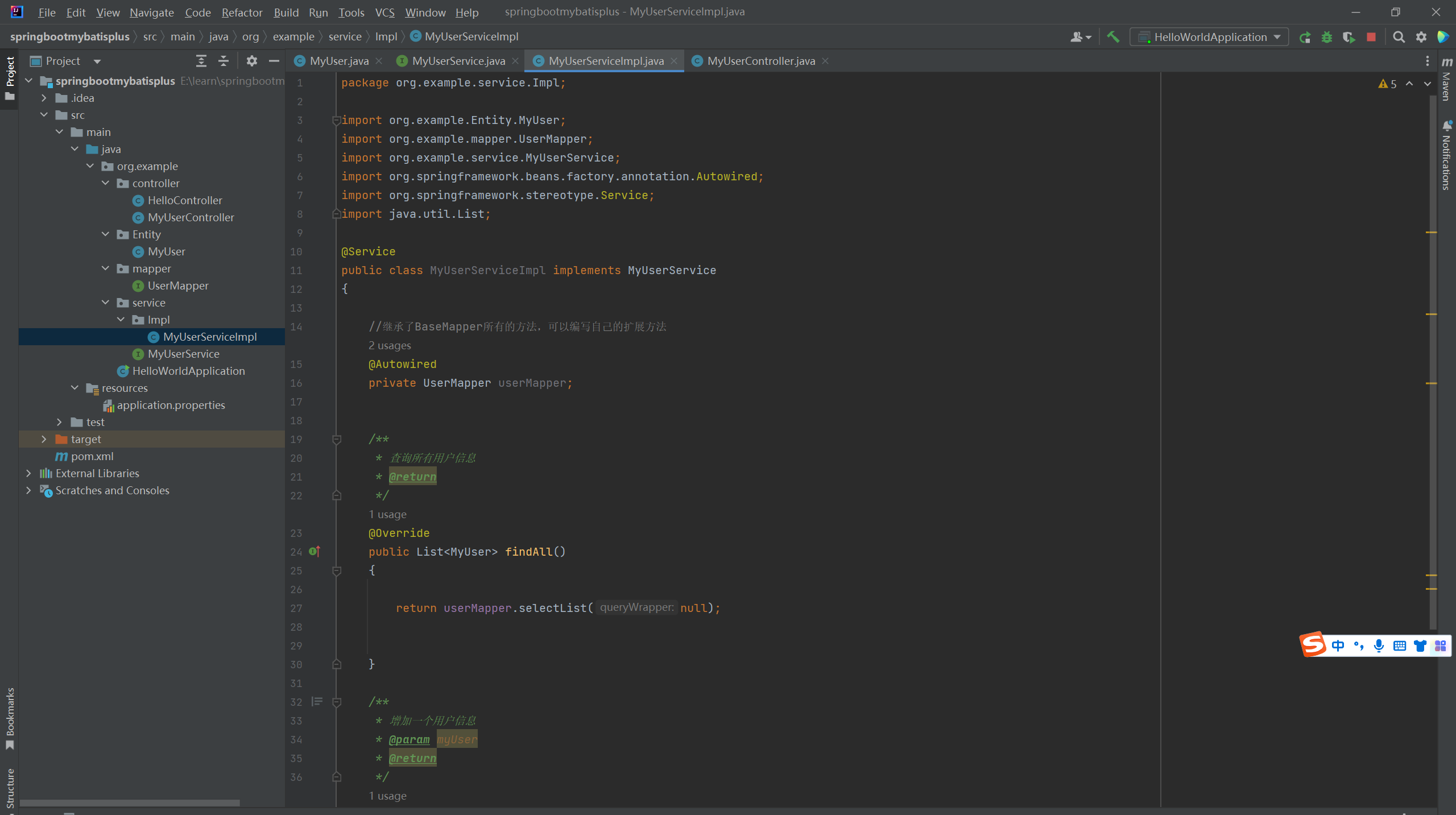Screen dimensions: 1456x815
Task: Open HelloWorldApplication run configuration dropdown
Action: coord(1210,37)
